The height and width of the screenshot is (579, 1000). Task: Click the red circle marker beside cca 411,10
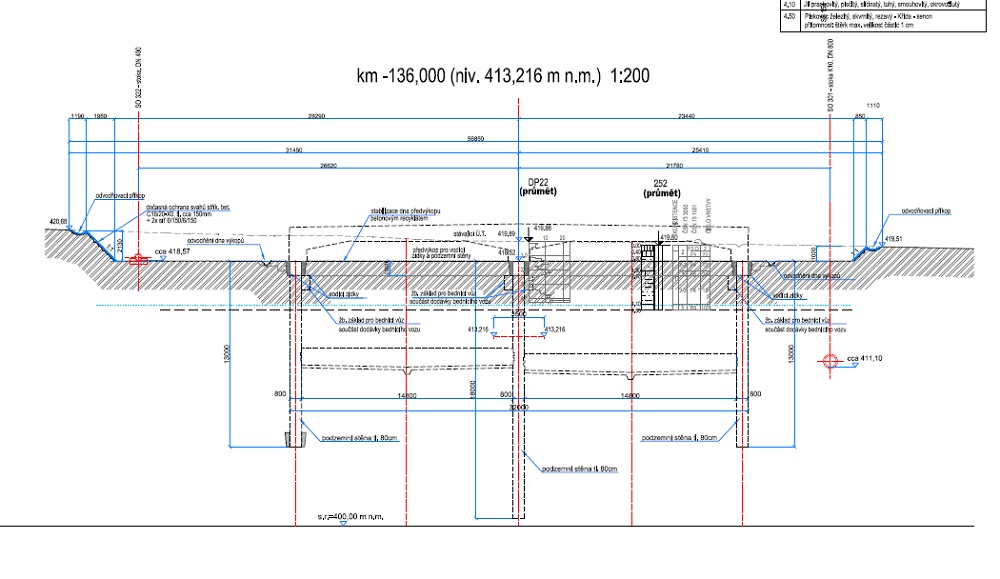[x=828, y=362]
